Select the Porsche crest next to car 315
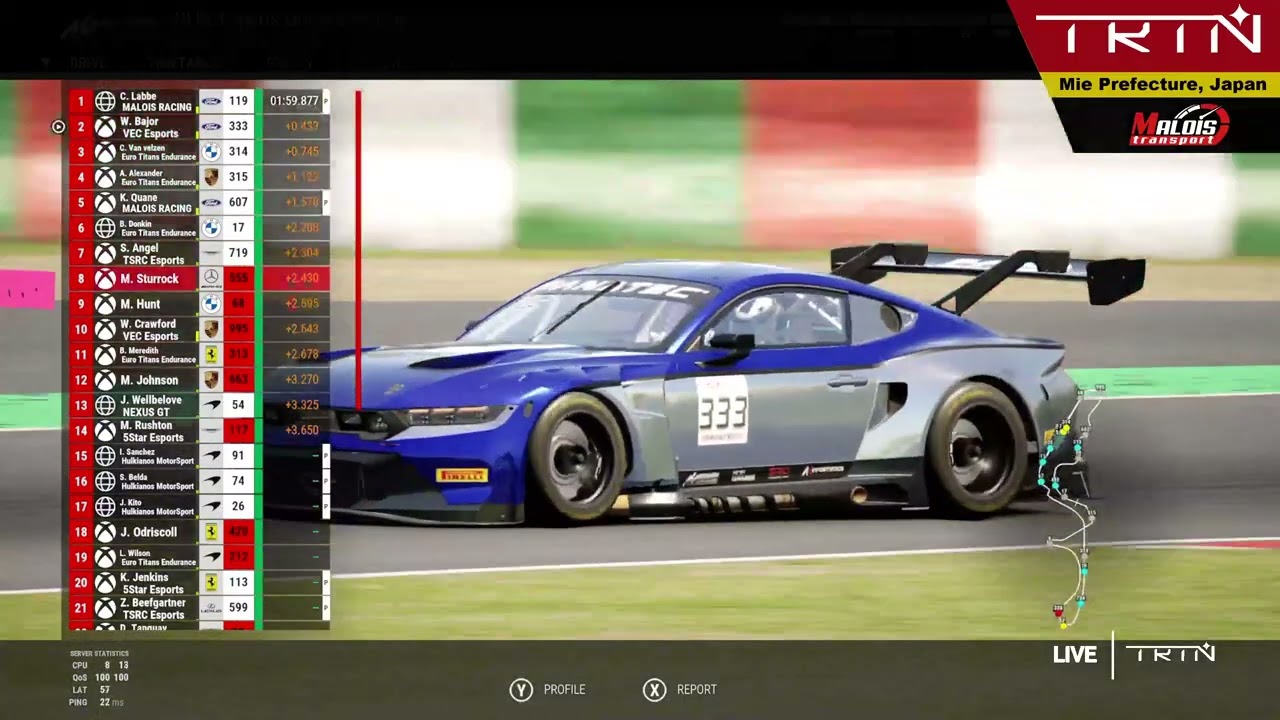 click(211, 177)
